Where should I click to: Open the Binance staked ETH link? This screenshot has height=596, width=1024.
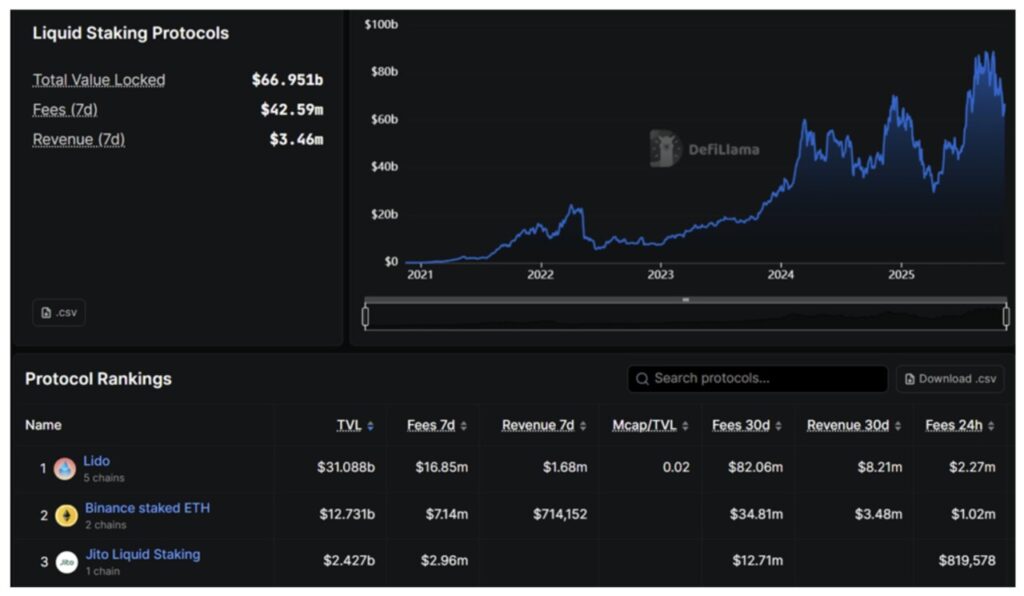pyautogui.click(x=147, y=508)
